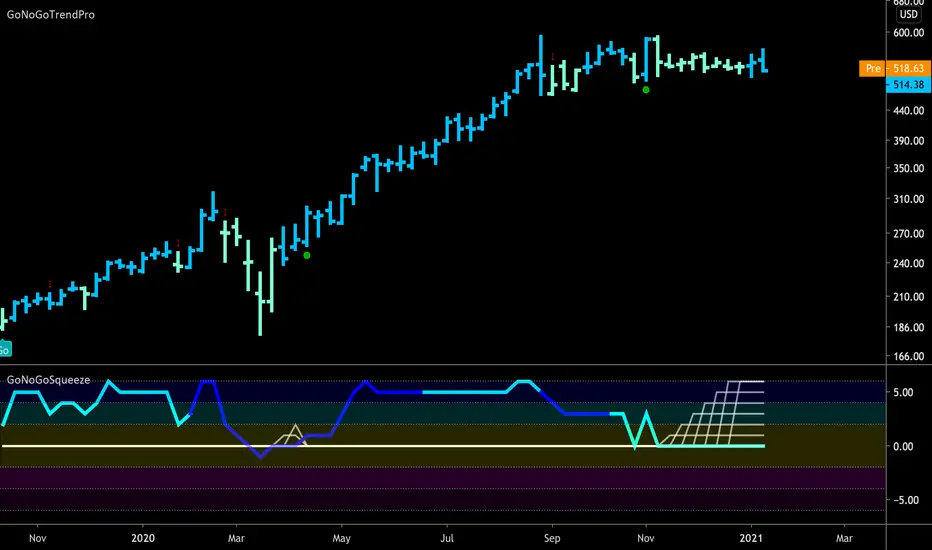Click the green dot marker near April
Viewport: 932px width, 550px height.
tap(307, 256)
